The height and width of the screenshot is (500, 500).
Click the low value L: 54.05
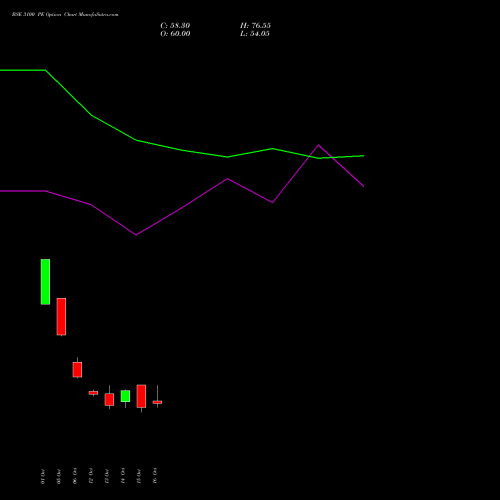[x=255, y=34]
